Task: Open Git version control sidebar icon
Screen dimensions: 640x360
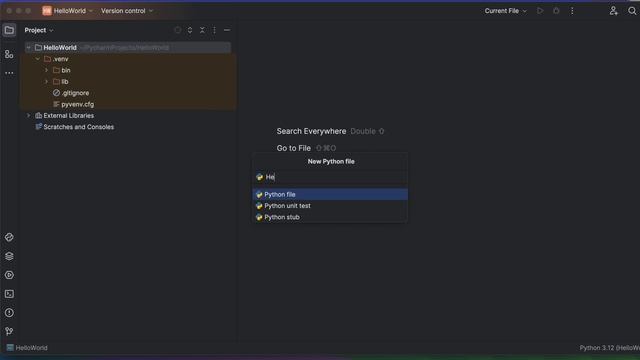Action: pyautogui.click(x=9, y=331)
